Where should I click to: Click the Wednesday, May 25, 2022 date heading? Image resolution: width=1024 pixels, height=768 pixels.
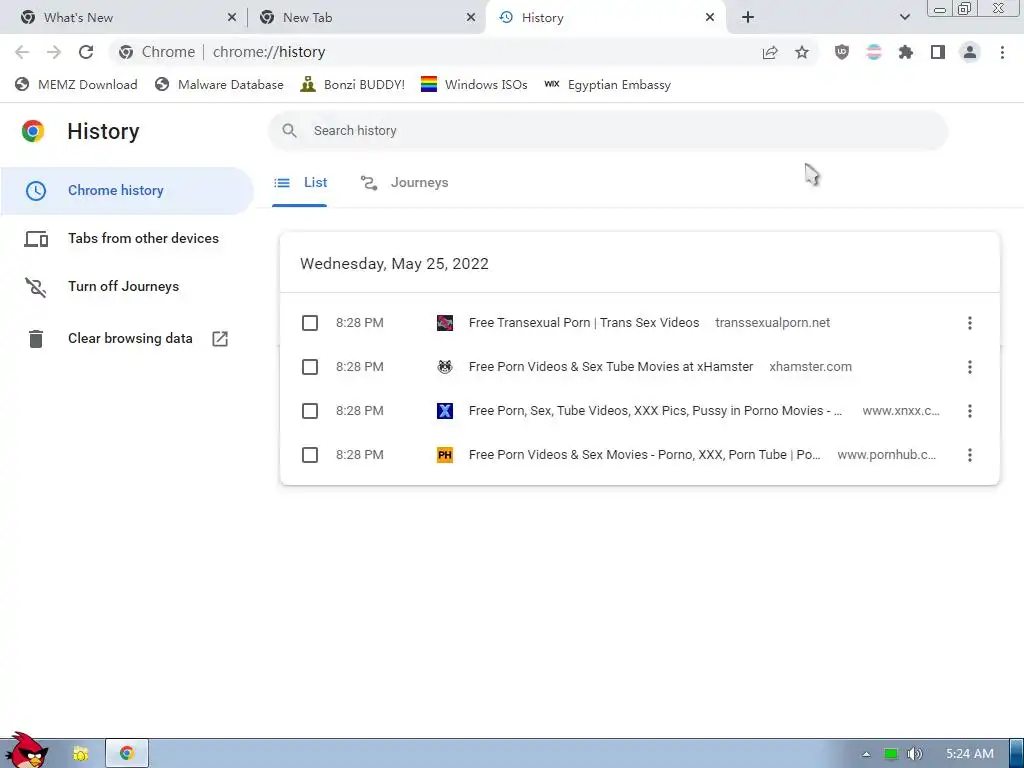click(x=394, y=264)
